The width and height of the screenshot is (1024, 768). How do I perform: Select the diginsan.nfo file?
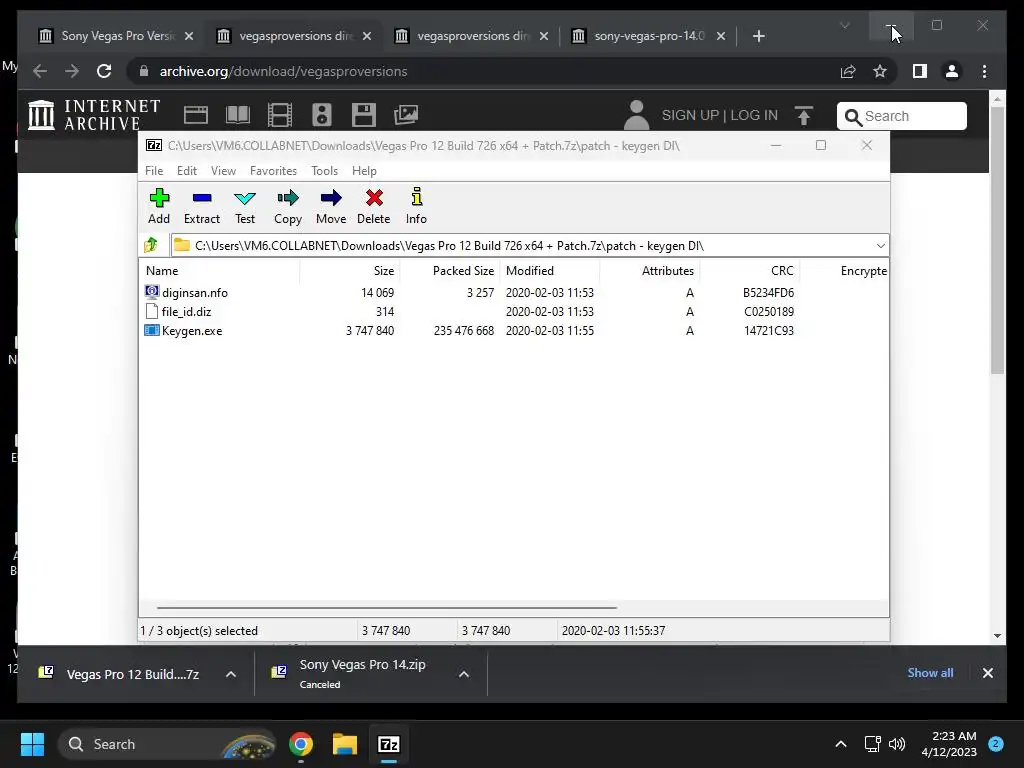pyautogui.click(x=195, y=293)
